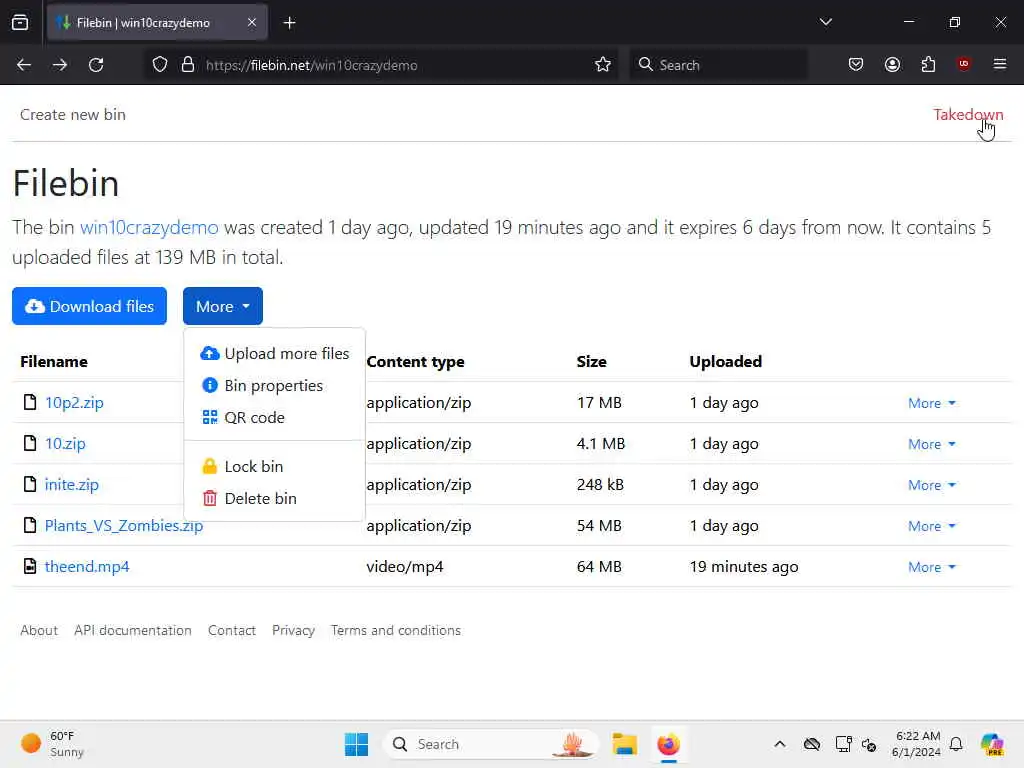The height and width of the screenshot is (768, 1024).
Task: Click the 64 MB size cell
Action: tap(599, 567)
